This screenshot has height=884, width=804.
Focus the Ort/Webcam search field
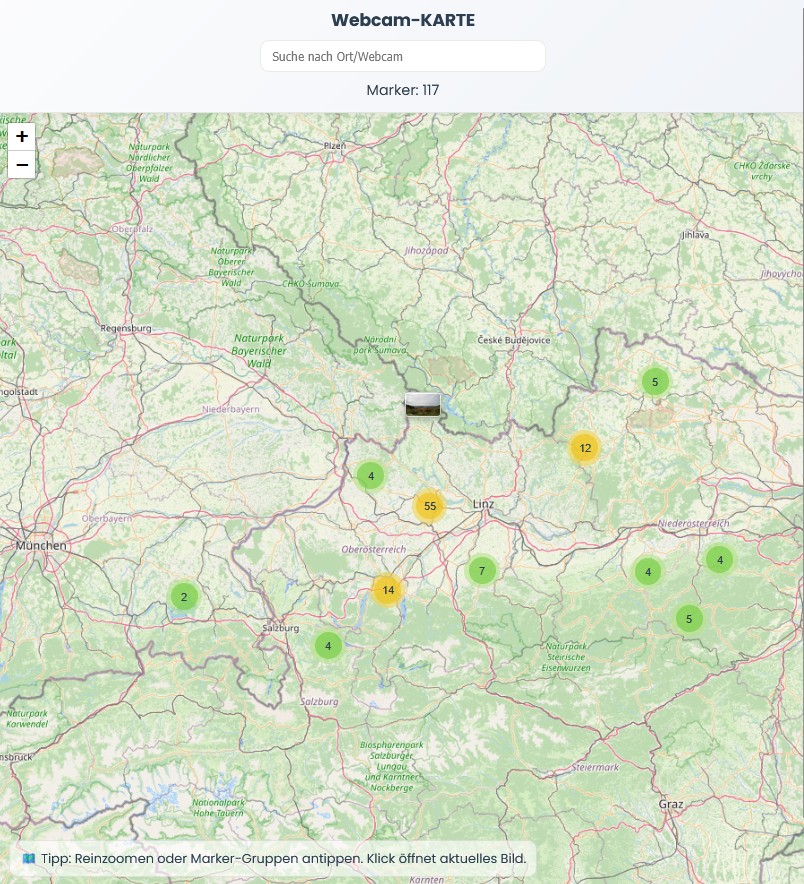click(402, 56)
